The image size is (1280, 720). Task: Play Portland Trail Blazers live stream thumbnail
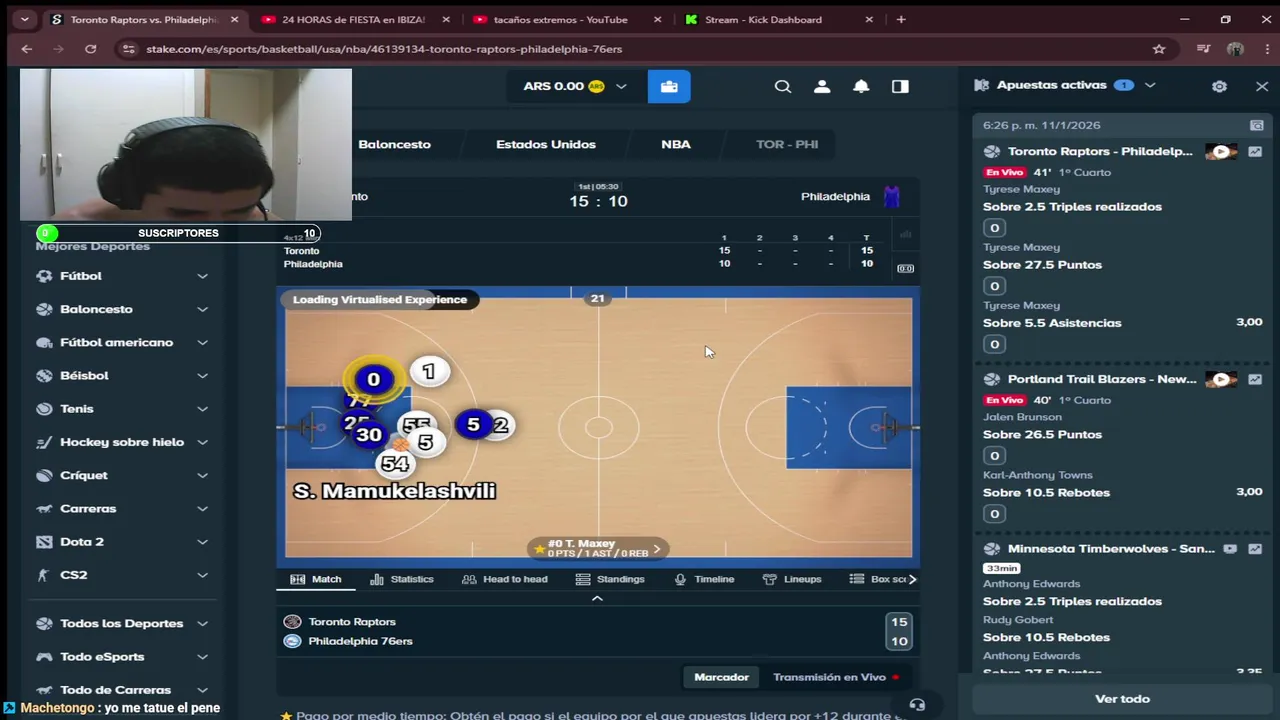pyautogui.click(x=1221, y=380)
